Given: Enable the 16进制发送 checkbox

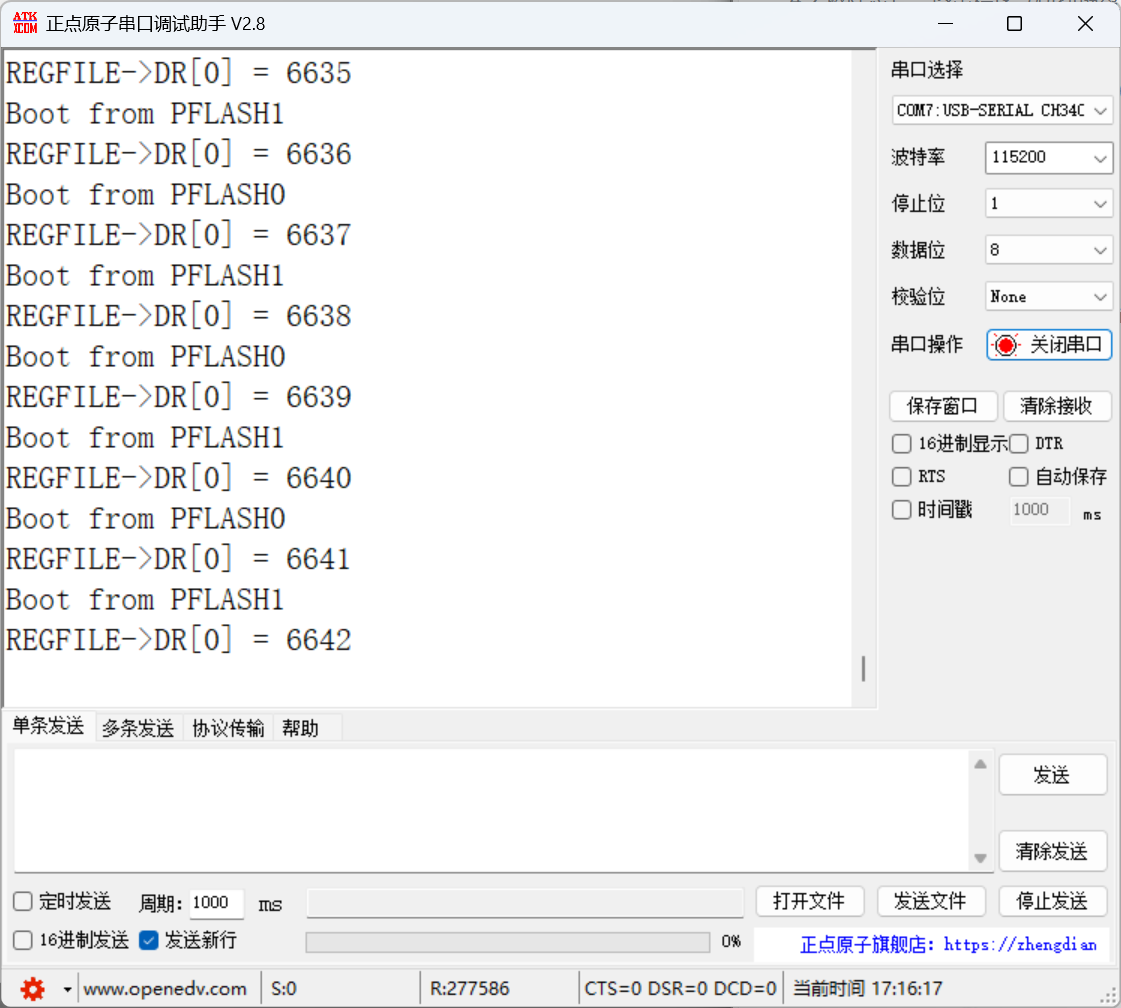Looking at the screenshot, I should [23, 940].
